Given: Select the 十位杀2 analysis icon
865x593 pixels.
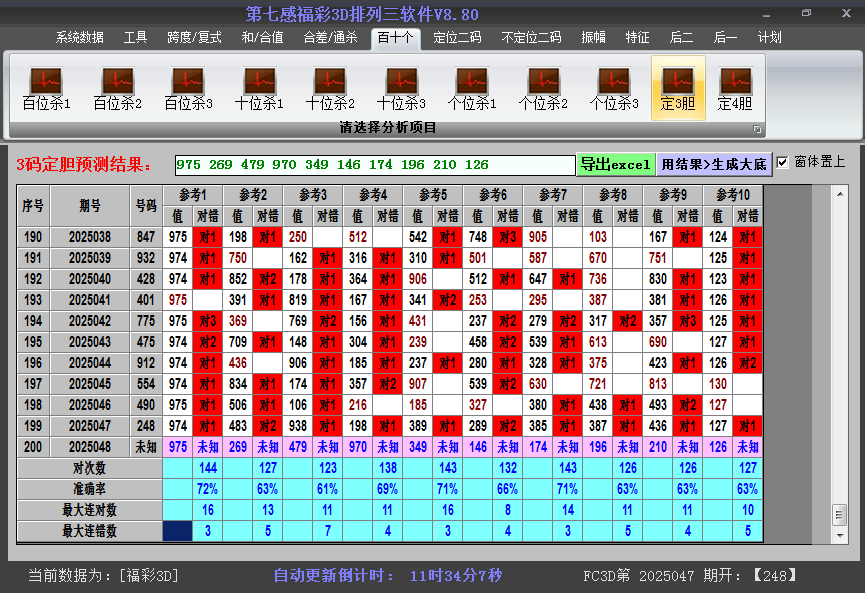Looking at the screenshot, I should [330, 89].
